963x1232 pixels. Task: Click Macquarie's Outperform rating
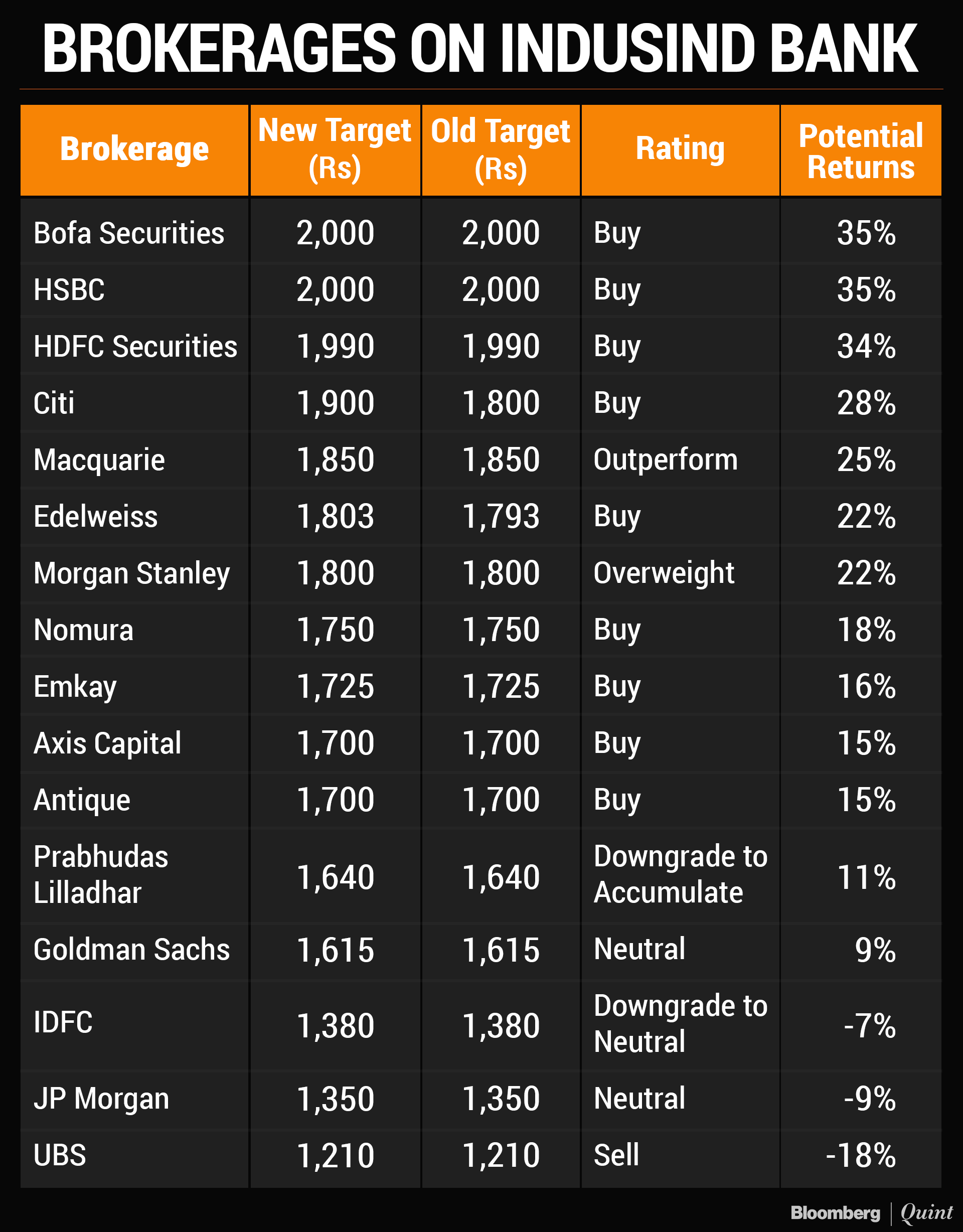coord(665,460)
